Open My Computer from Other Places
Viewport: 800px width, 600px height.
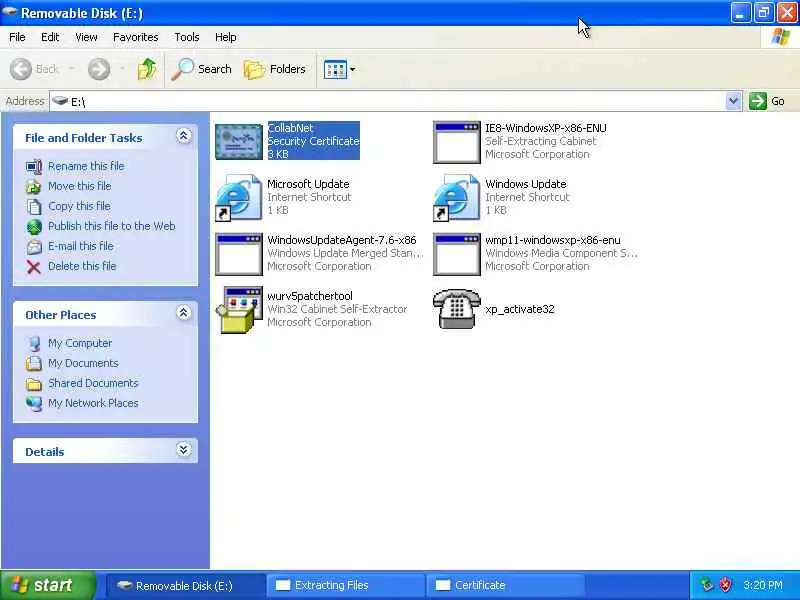click(80, 343)
